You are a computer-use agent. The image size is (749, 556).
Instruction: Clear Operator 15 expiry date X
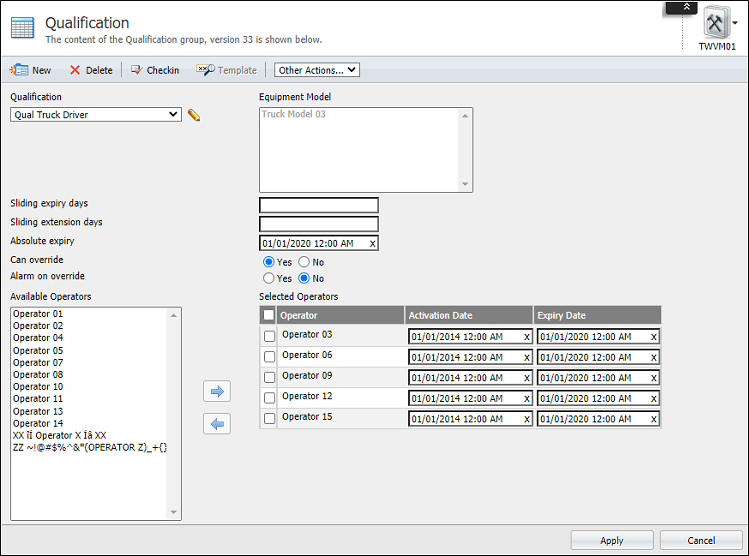pos(654,419)
